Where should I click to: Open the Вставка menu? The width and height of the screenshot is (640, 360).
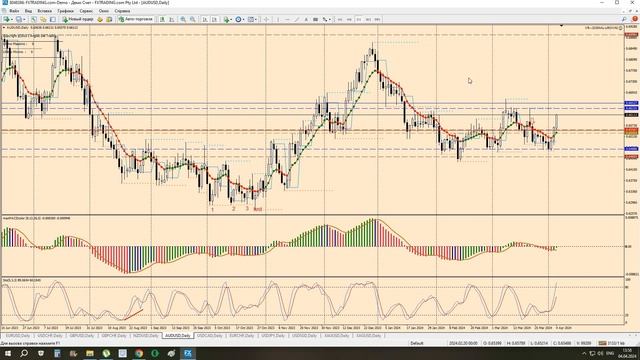pyautogui.click(x=44, y=11)
